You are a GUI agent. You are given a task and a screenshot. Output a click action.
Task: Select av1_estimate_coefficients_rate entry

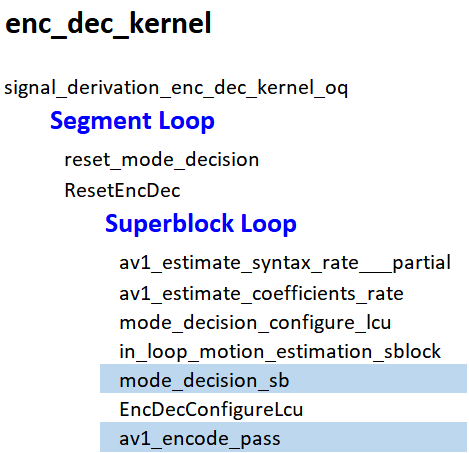pyautogui.click(x=261, y=294)
